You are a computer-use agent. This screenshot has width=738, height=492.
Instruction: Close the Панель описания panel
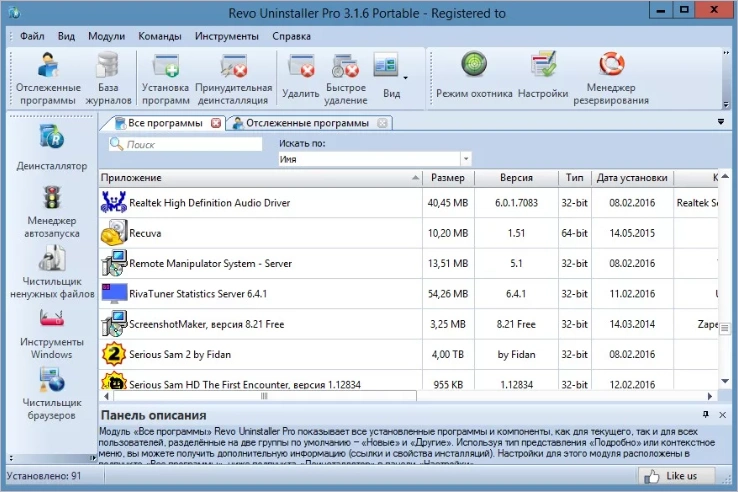pos(722,415)
